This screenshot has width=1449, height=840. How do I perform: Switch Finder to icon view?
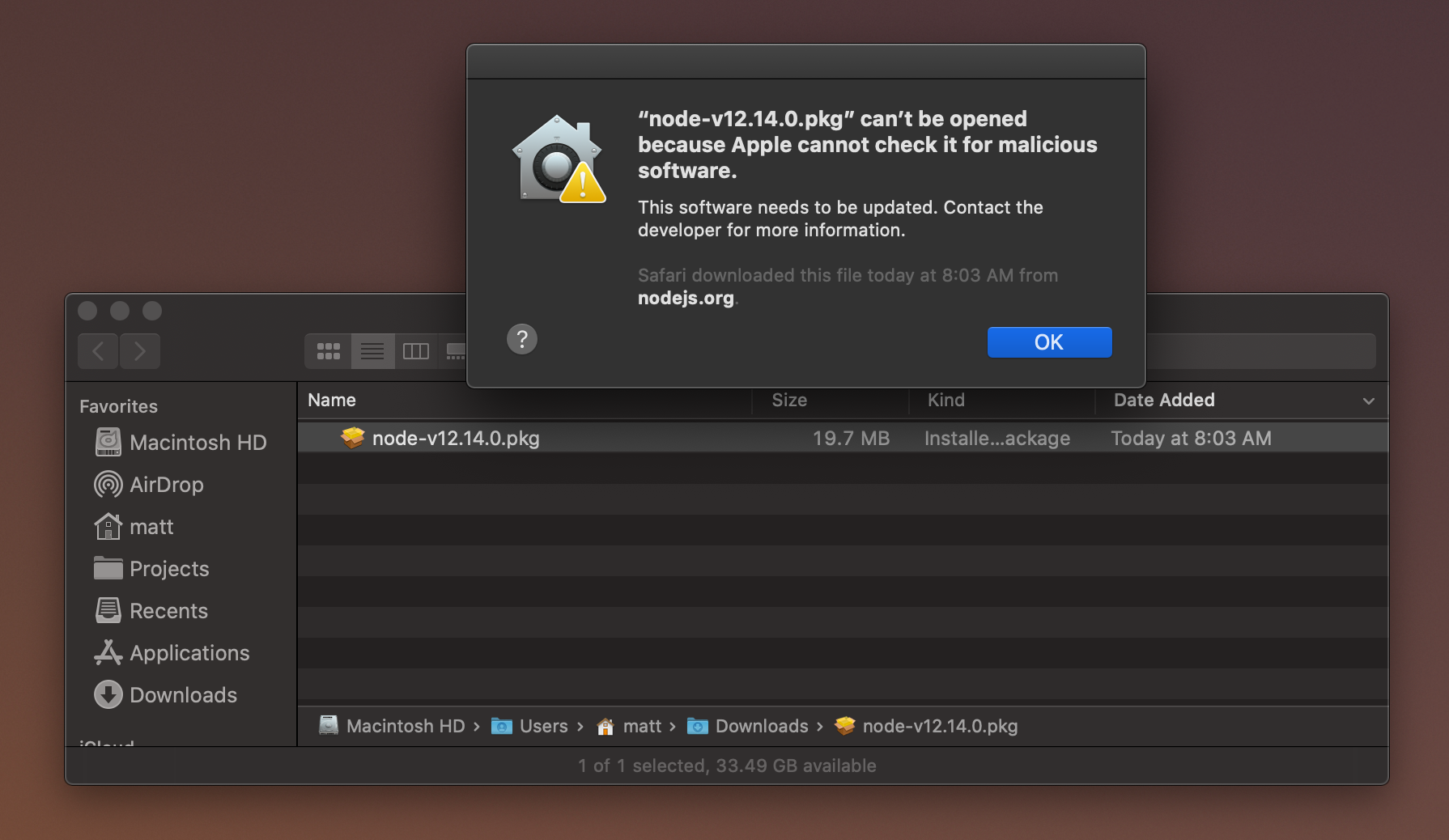pyautogui.click(x=329, y=351)
